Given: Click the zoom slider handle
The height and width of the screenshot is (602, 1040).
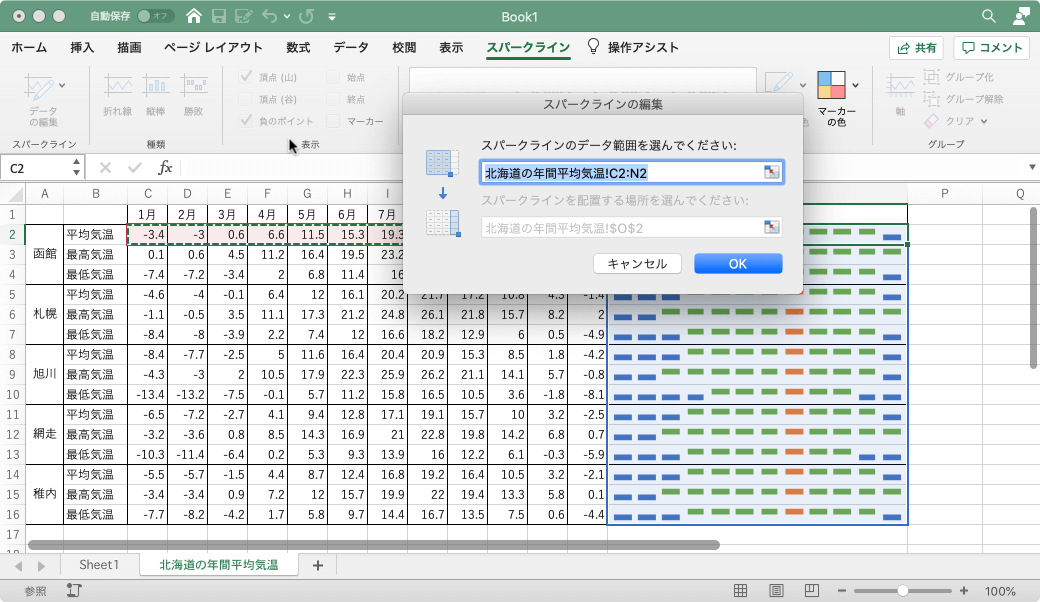Looking at the screenshot, I should (x=903, y=590).
